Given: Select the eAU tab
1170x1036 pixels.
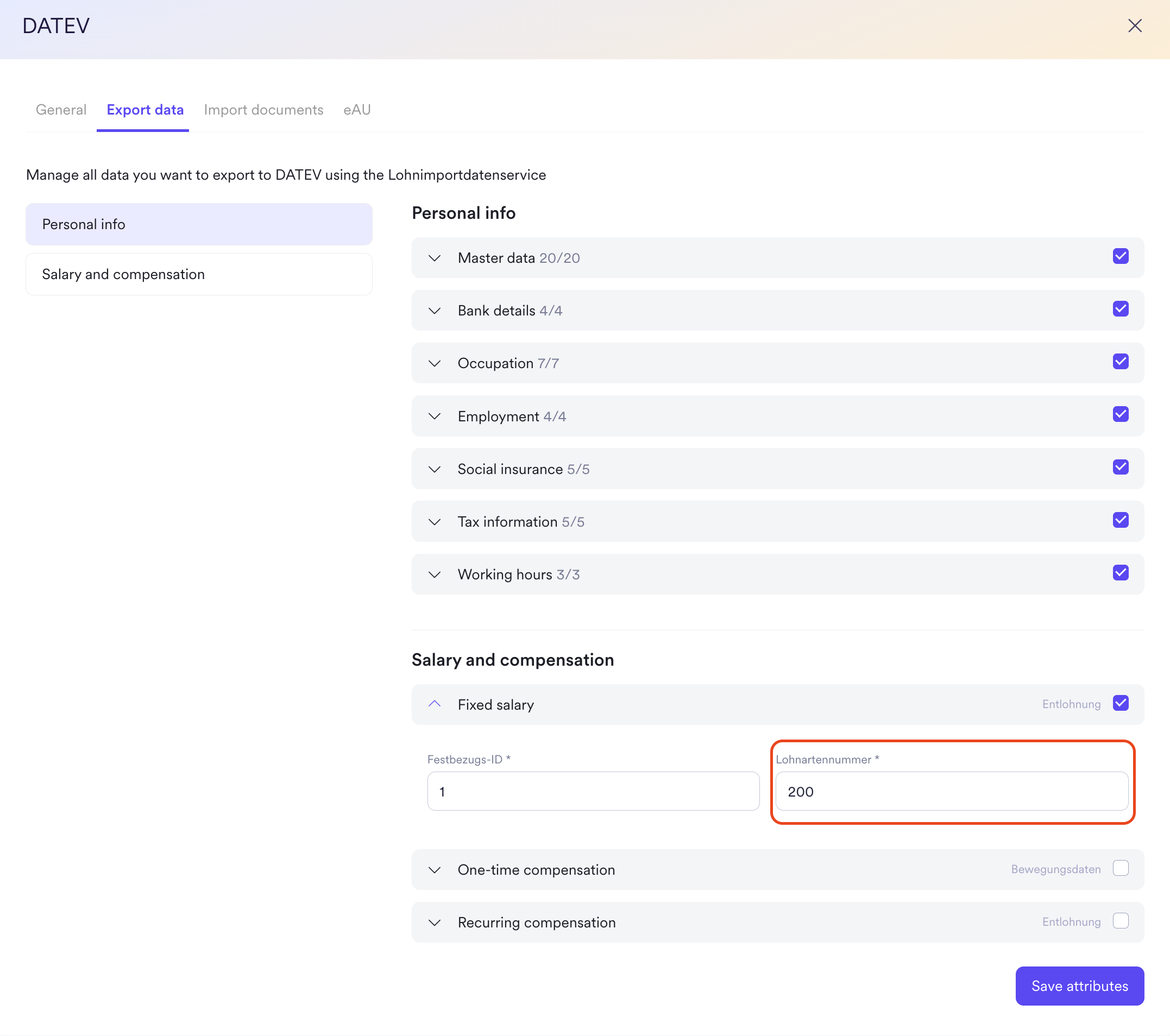Looking at the screenshot, I should [357, 110].
